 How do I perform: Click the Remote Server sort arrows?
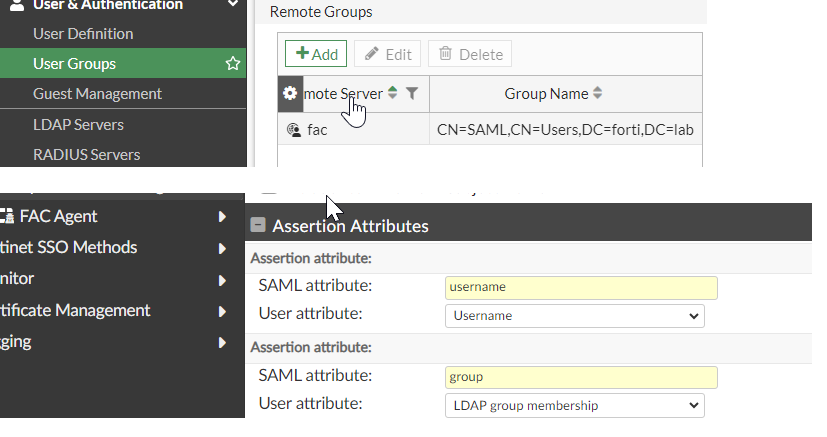pyautogui.click(x=393, y=93)
